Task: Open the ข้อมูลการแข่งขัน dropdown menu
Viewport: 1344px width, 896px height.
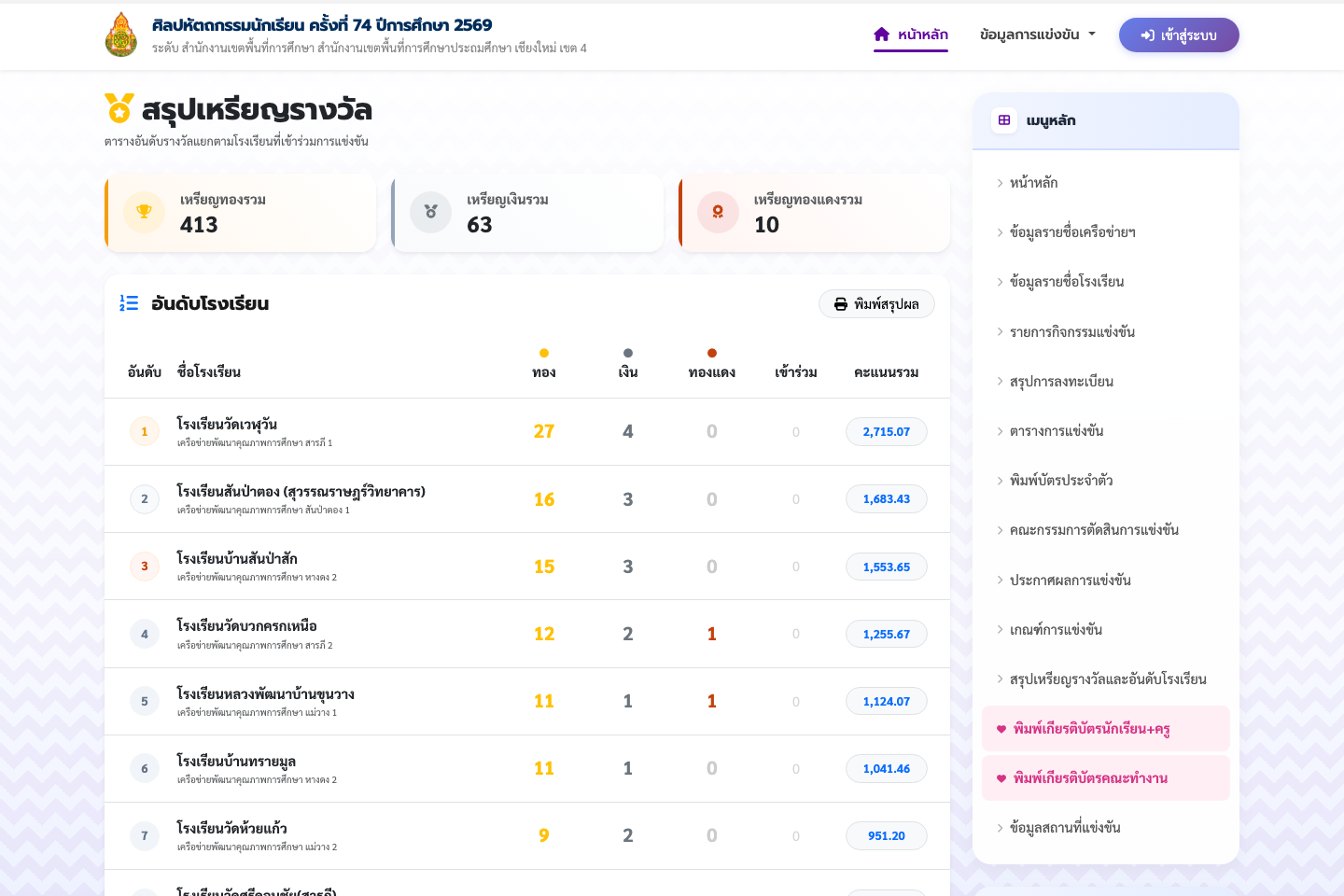Action: click(x=1037, y=35)
